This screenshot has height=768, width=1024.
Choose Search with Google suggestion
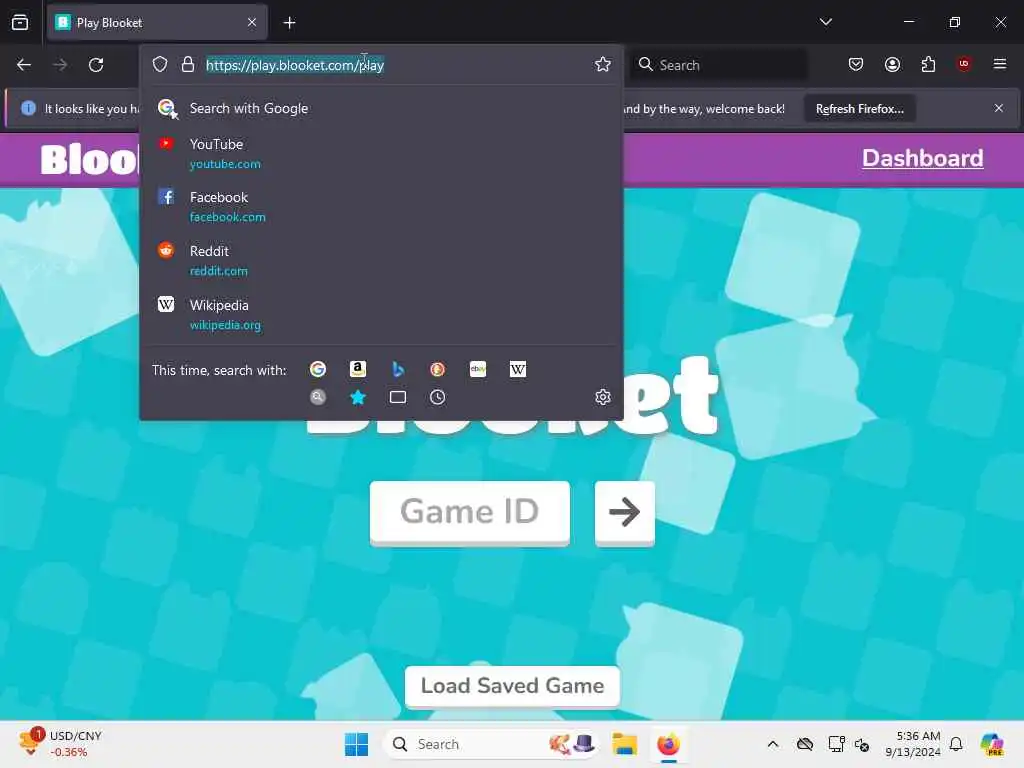coord(381,108)
